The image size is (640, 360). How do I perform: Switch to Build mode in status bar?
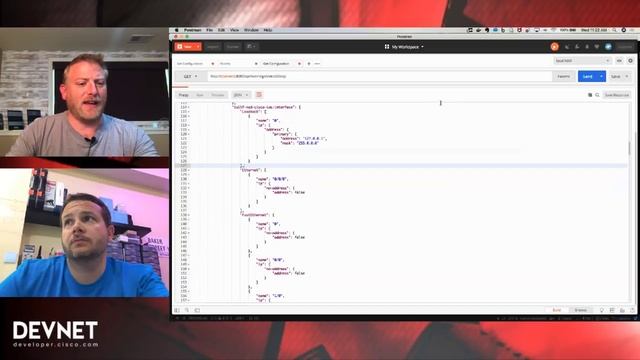click(x=557, y=310)
